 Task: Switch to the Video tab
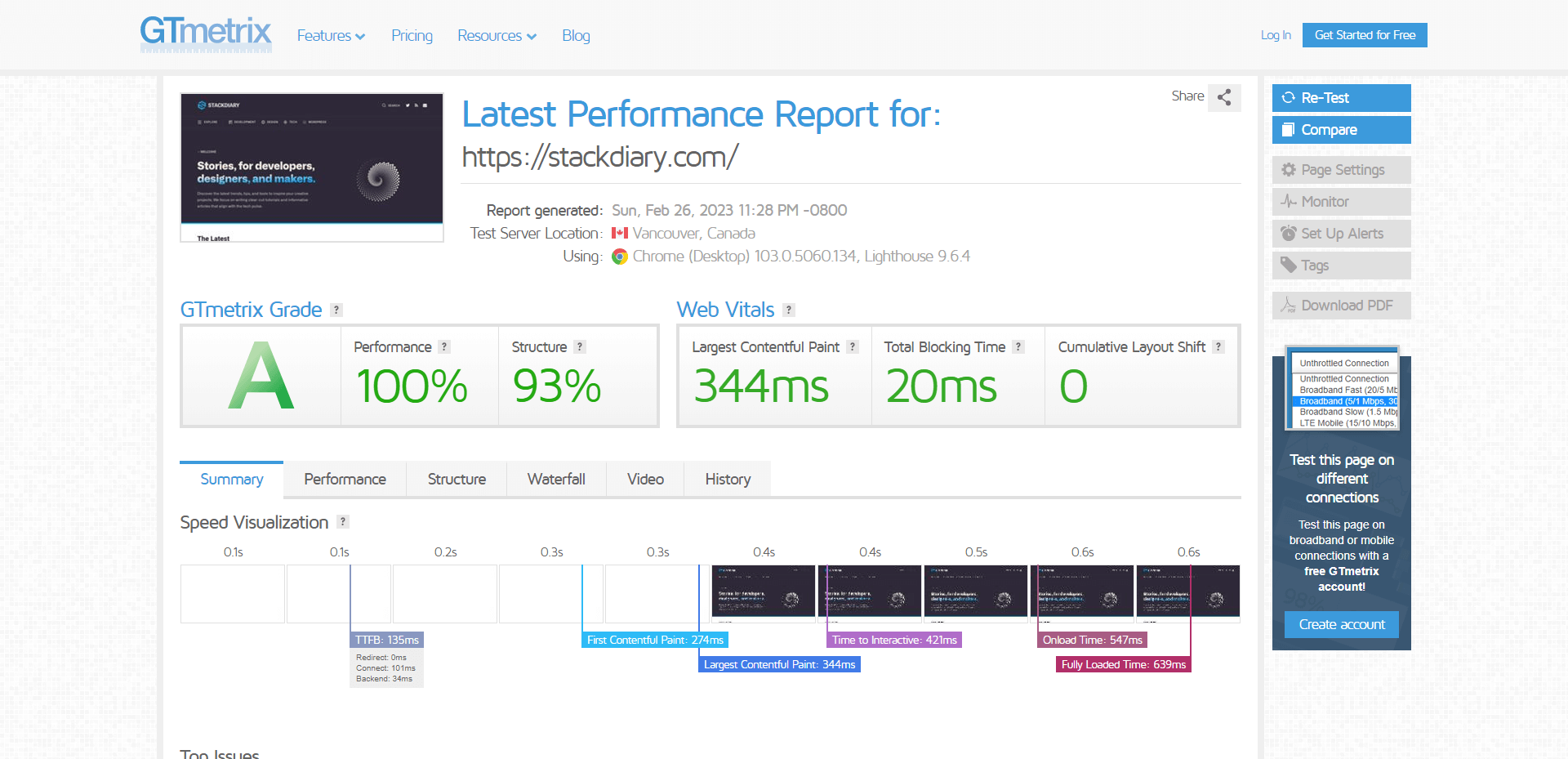(x=645, y=480)
